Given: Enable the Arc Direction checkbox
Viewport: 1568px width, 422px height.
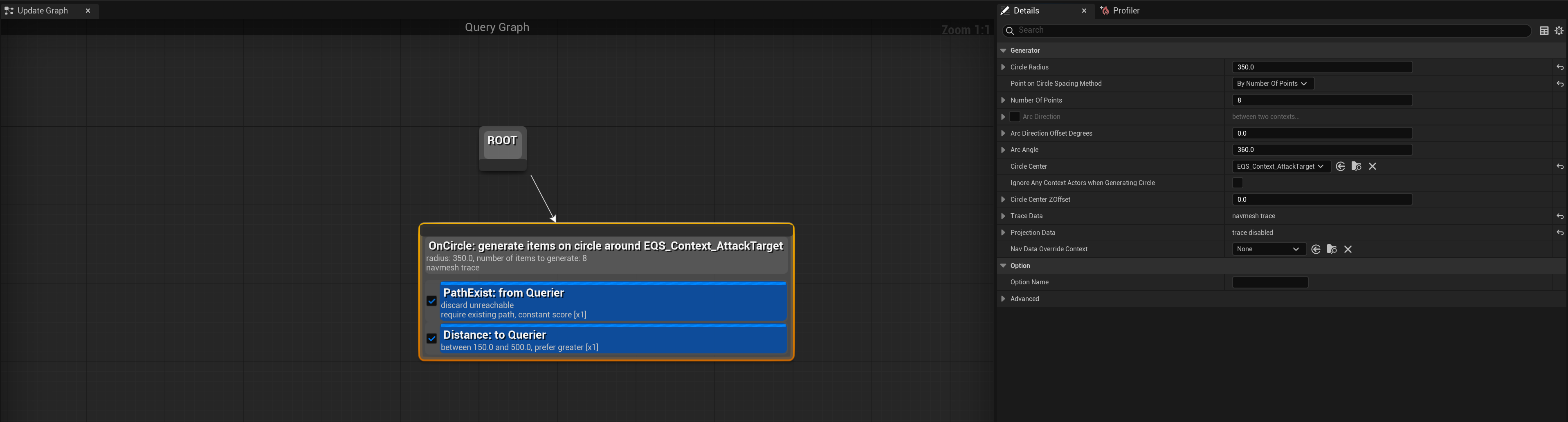Looking at the screenshot, I should pos(1015,117).
